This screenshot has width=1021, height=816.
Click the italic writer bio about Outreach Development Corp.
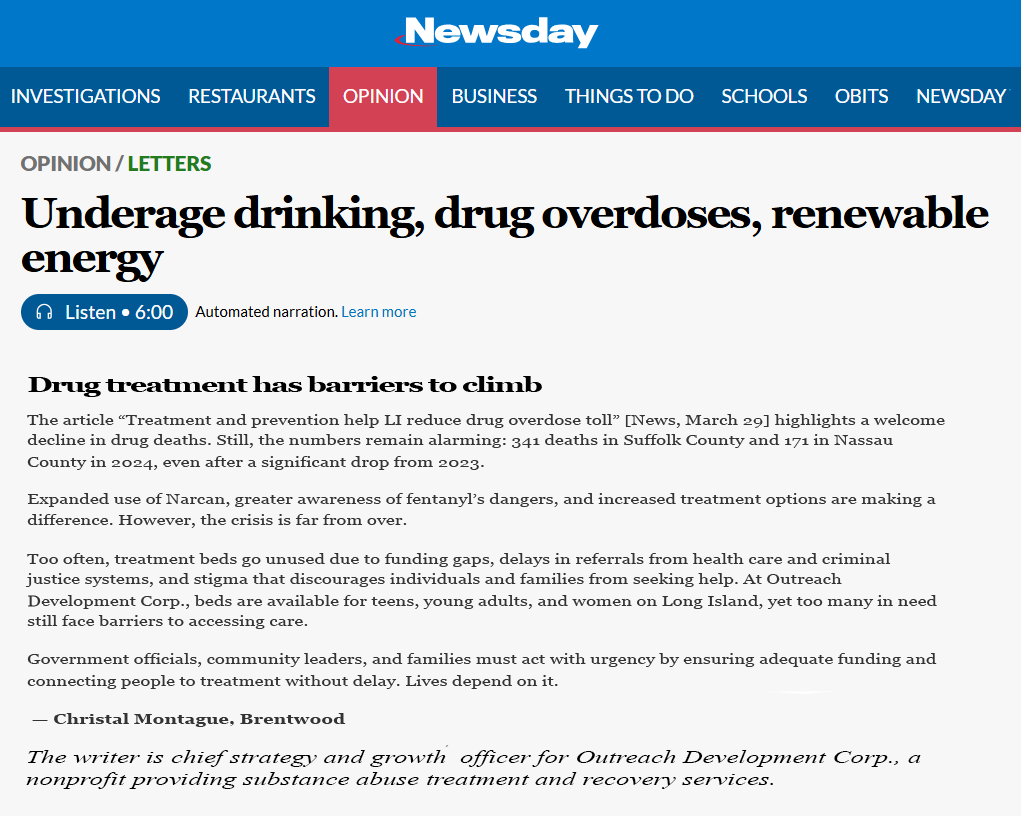(473, 768)
